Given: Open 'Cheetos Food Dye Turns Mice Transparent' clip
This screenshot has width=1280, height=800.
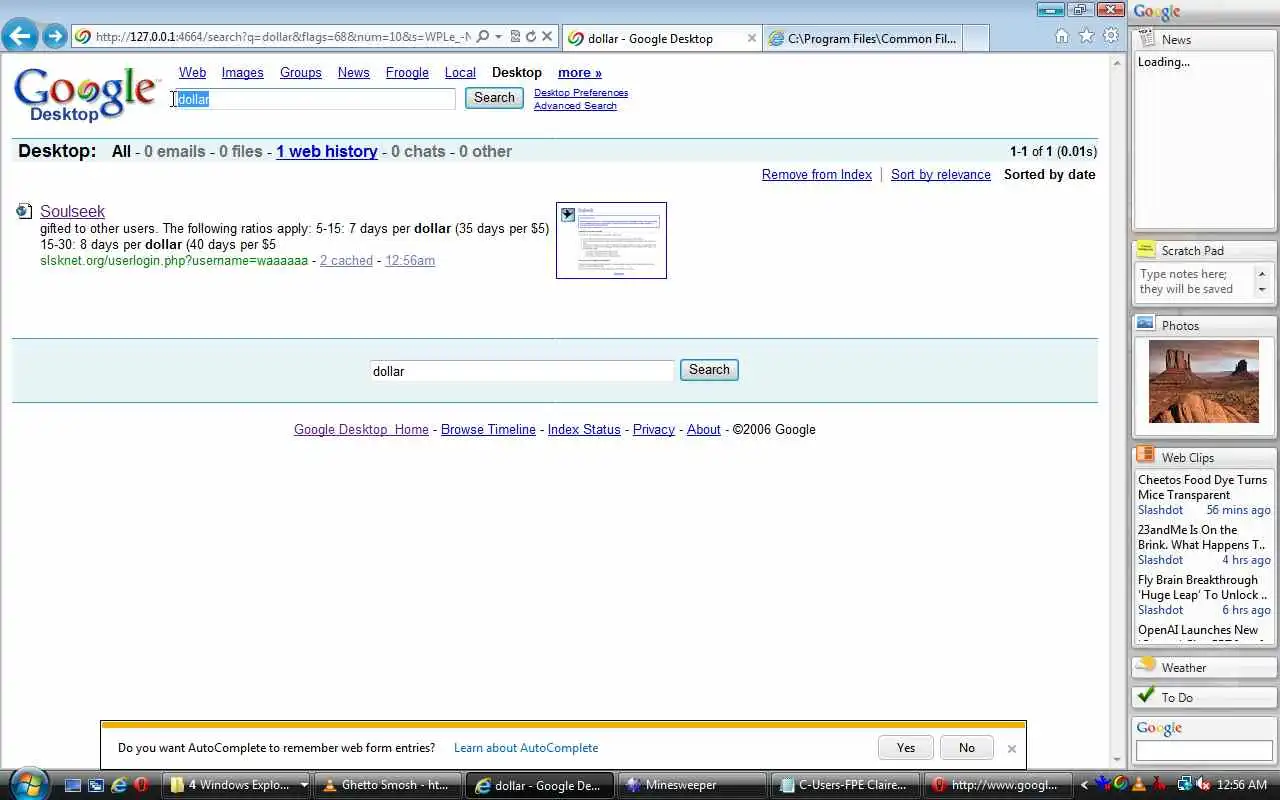Looking at the screenshot, I should 1203,487.
